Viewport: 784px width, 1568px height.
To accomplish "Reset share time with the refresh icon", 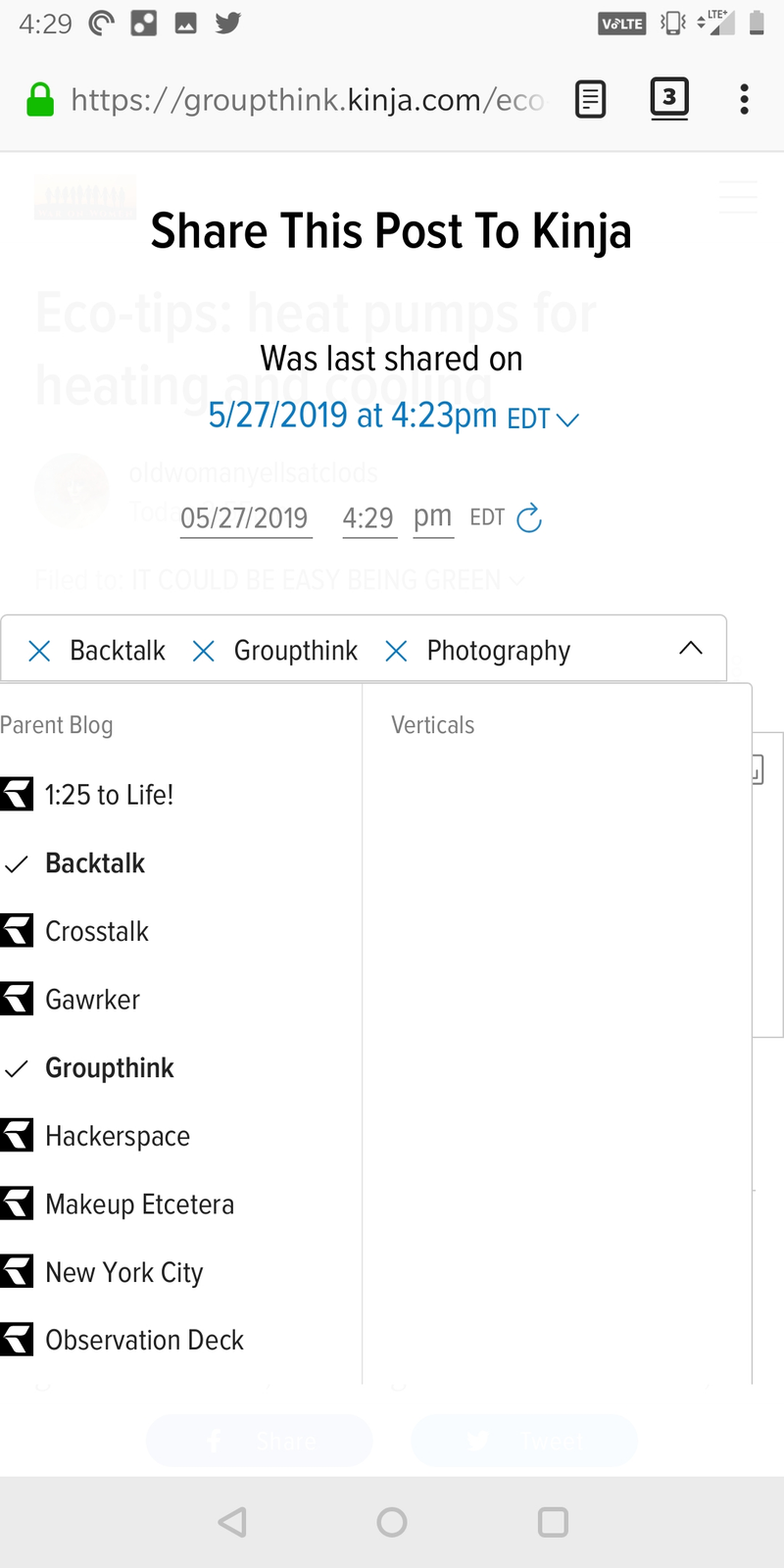I will click(529, 516).
